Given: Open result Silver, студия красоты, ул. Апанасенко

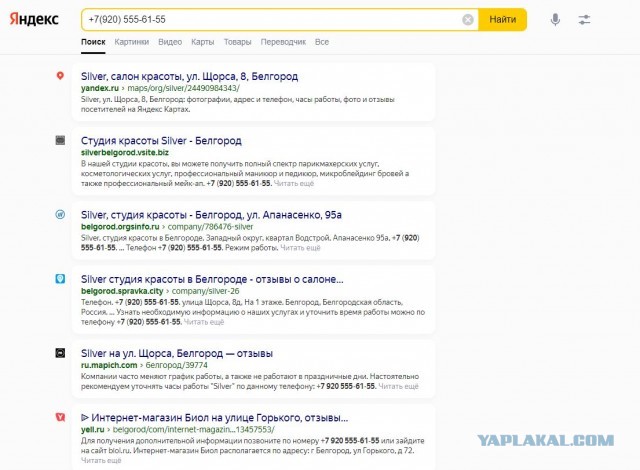Looking at the screenshot, I should (x=211, y=215).
